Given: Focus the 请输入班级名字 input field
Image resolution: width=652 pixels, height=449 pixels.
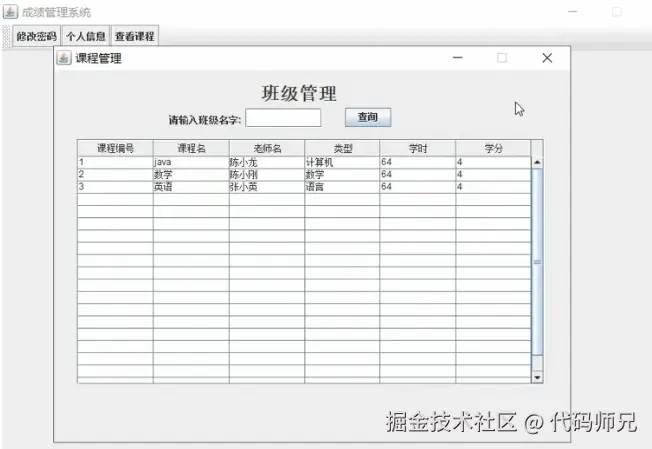Looking at the screenshot, I should 283,118.
